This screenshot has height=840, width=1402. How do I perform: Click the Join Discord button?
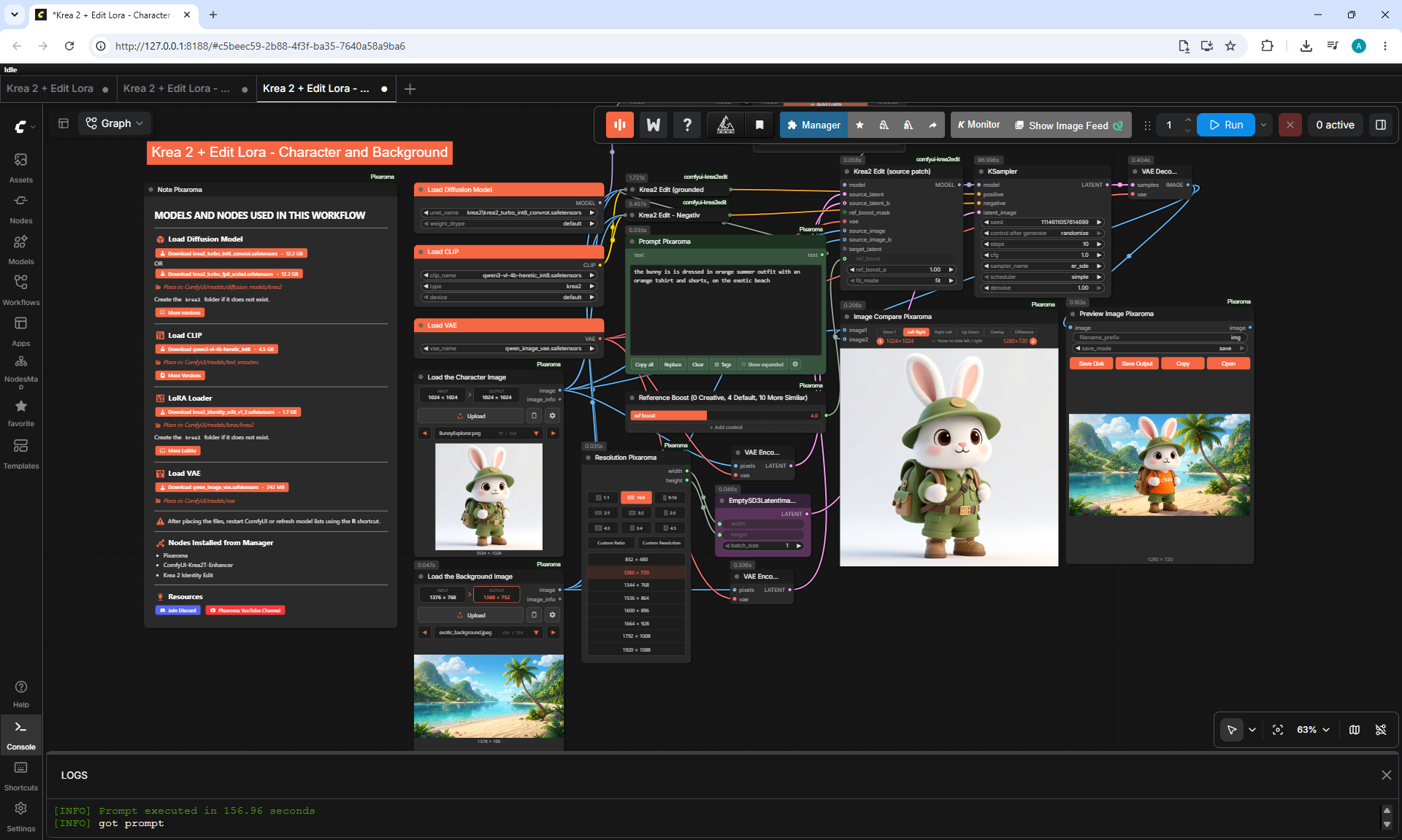[x=178, y=611]
